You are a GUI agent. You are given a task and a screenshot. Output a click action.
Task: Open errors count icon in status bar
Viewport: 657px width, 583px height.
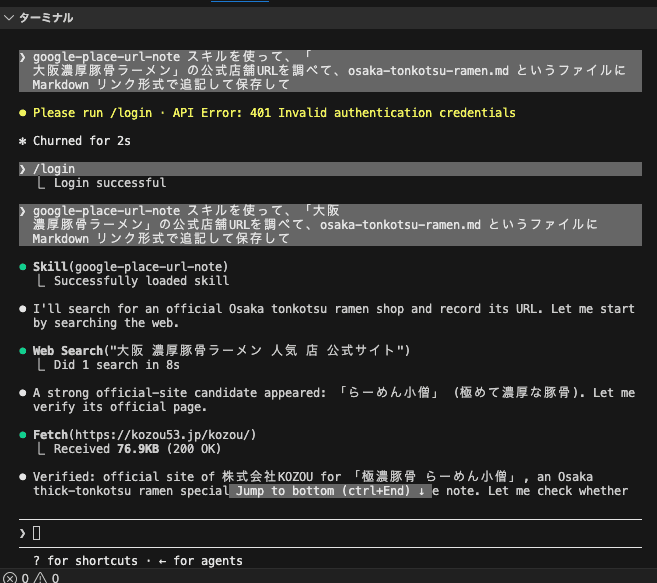click(x=10, y=578)
